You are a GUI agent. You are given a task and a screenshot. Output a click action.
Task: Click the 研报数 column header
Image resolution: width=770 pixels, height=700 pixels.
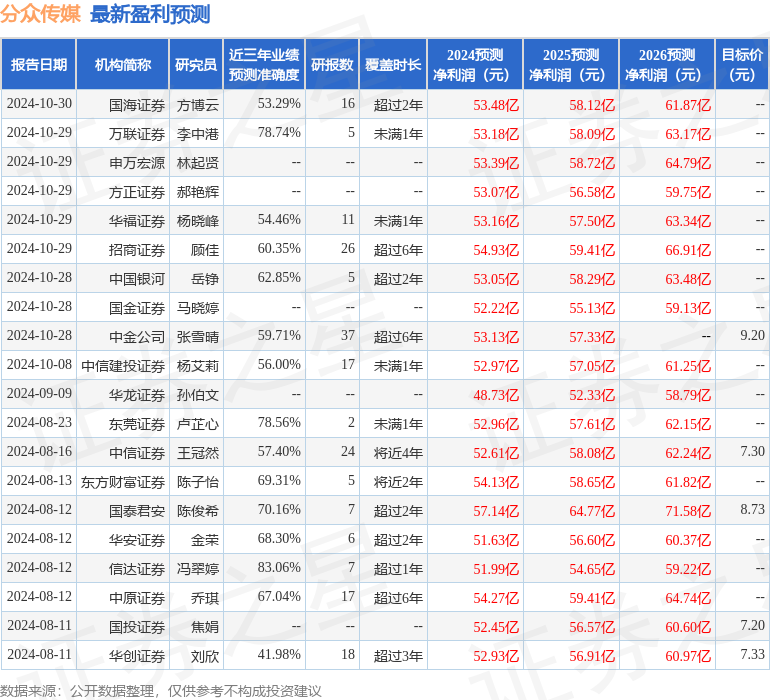coord(332,65)
